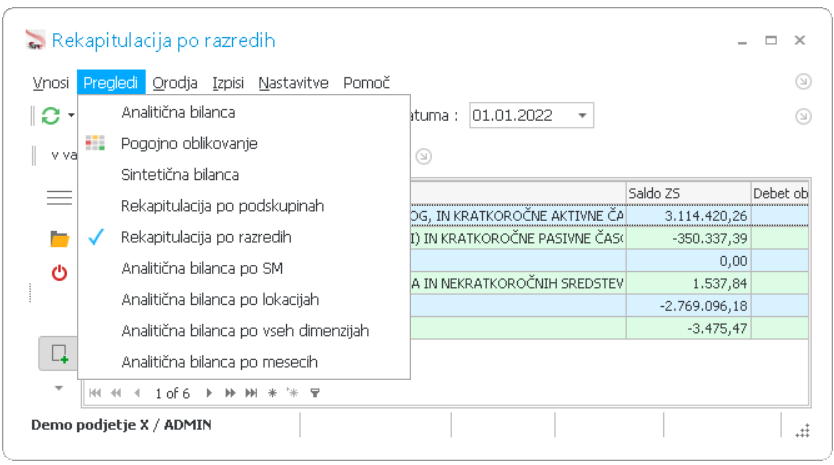Open the Pomoč menu
Image resolution: width=834 pixels, height=465 pixels.
click(366, 82)
